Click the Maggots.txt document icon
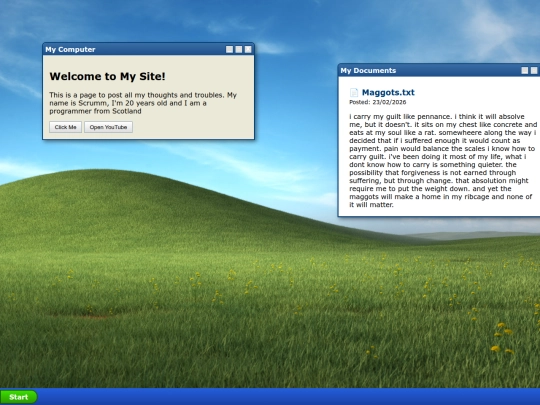Image resolution: width=540 pixels, height=405 pixels. [354, 92]
